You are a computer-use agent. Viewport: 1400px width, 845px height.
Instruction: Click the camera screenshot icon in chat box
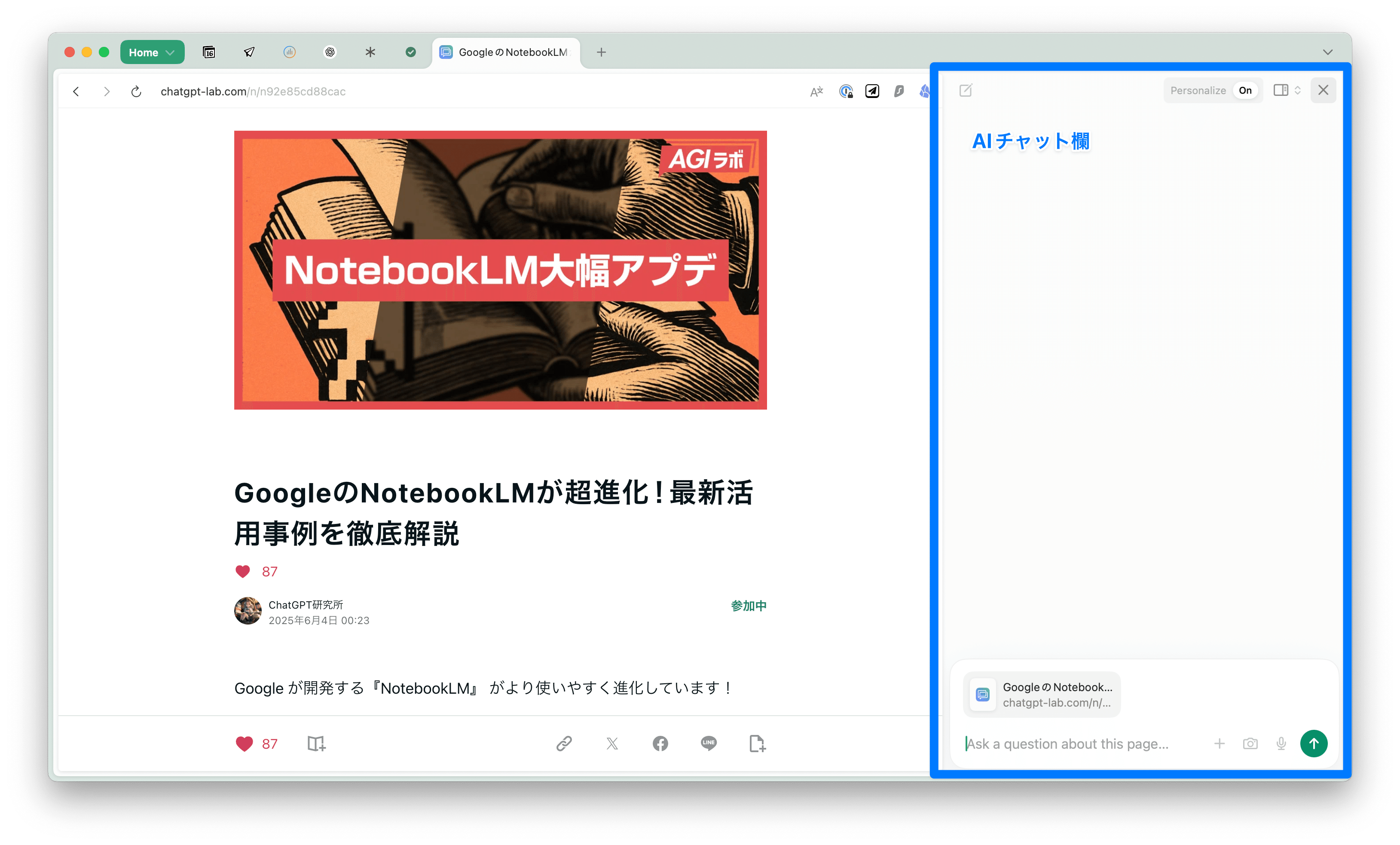point(1250,744)
